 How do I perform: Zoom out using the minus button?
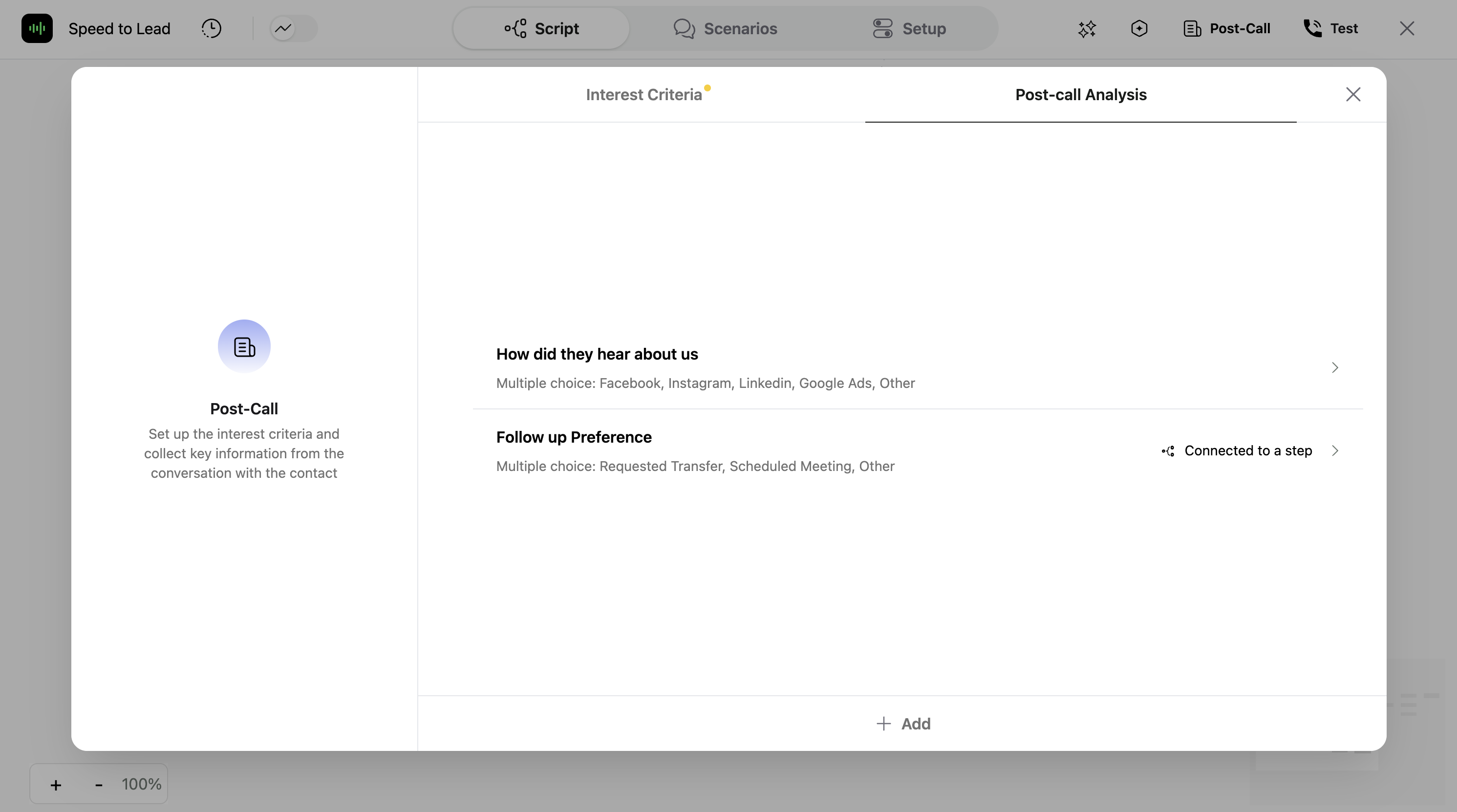click(98, 784)
